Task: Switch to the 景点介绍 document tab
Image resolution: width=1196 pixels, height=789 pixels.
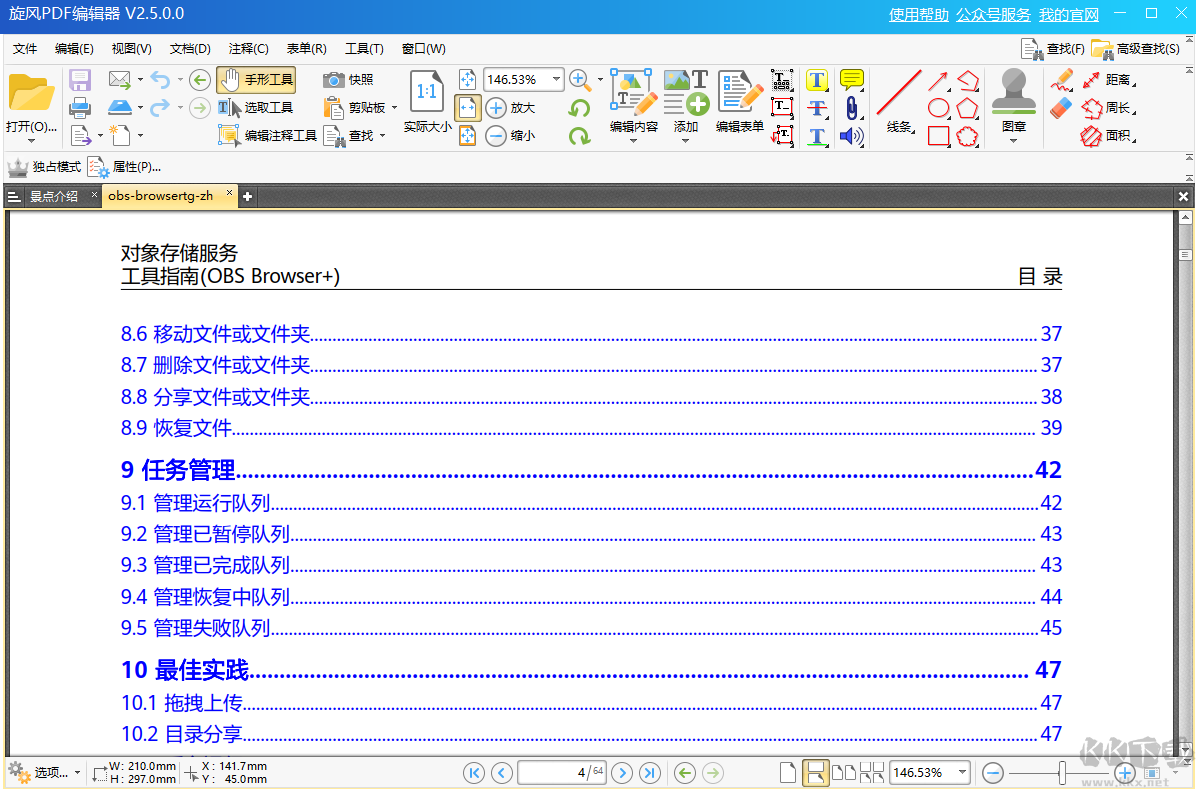Action: point(53,196)
